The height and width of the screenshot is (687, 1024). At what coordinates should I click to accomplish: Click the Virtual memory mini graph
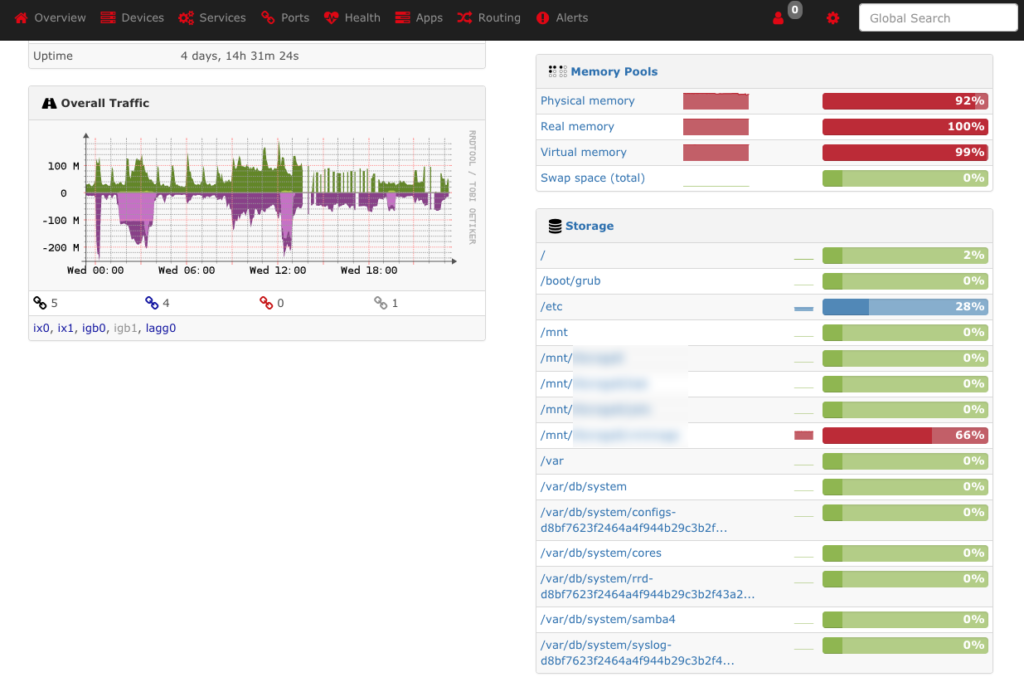(x=716, y=152)
